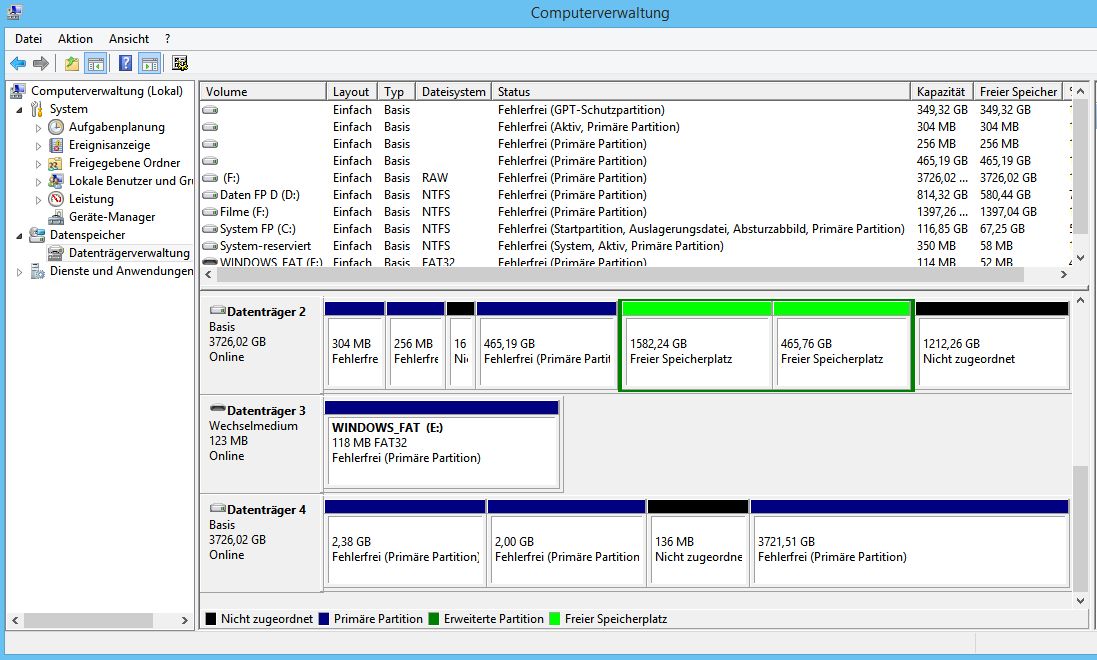1097x660 pixels.
Task: Click drive icon of GPT-Schutzpartition row
Action: point(210,110)
